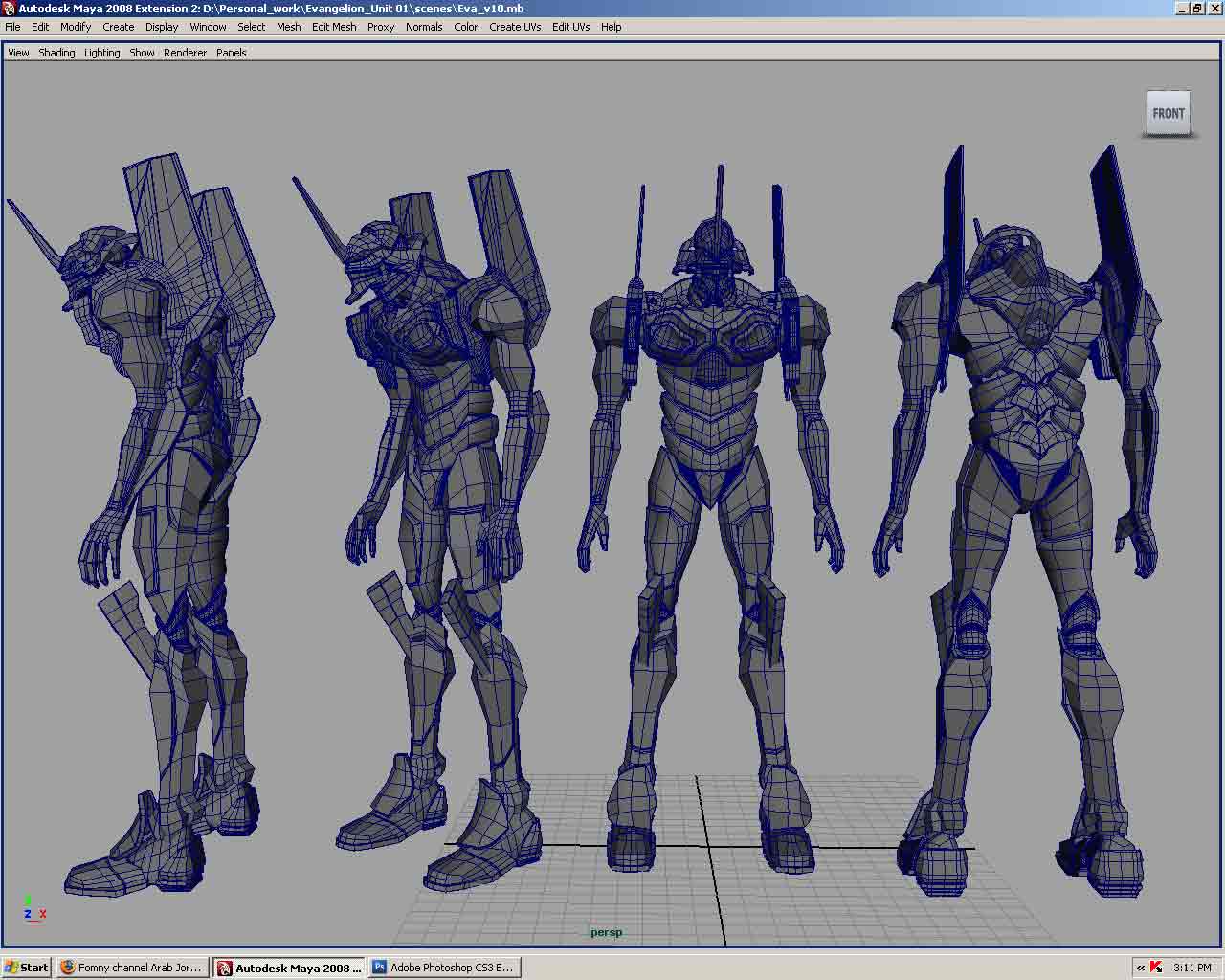Open the viewport Renderer menu
This screenshot has height=980, width=1225.
[185, 53]
